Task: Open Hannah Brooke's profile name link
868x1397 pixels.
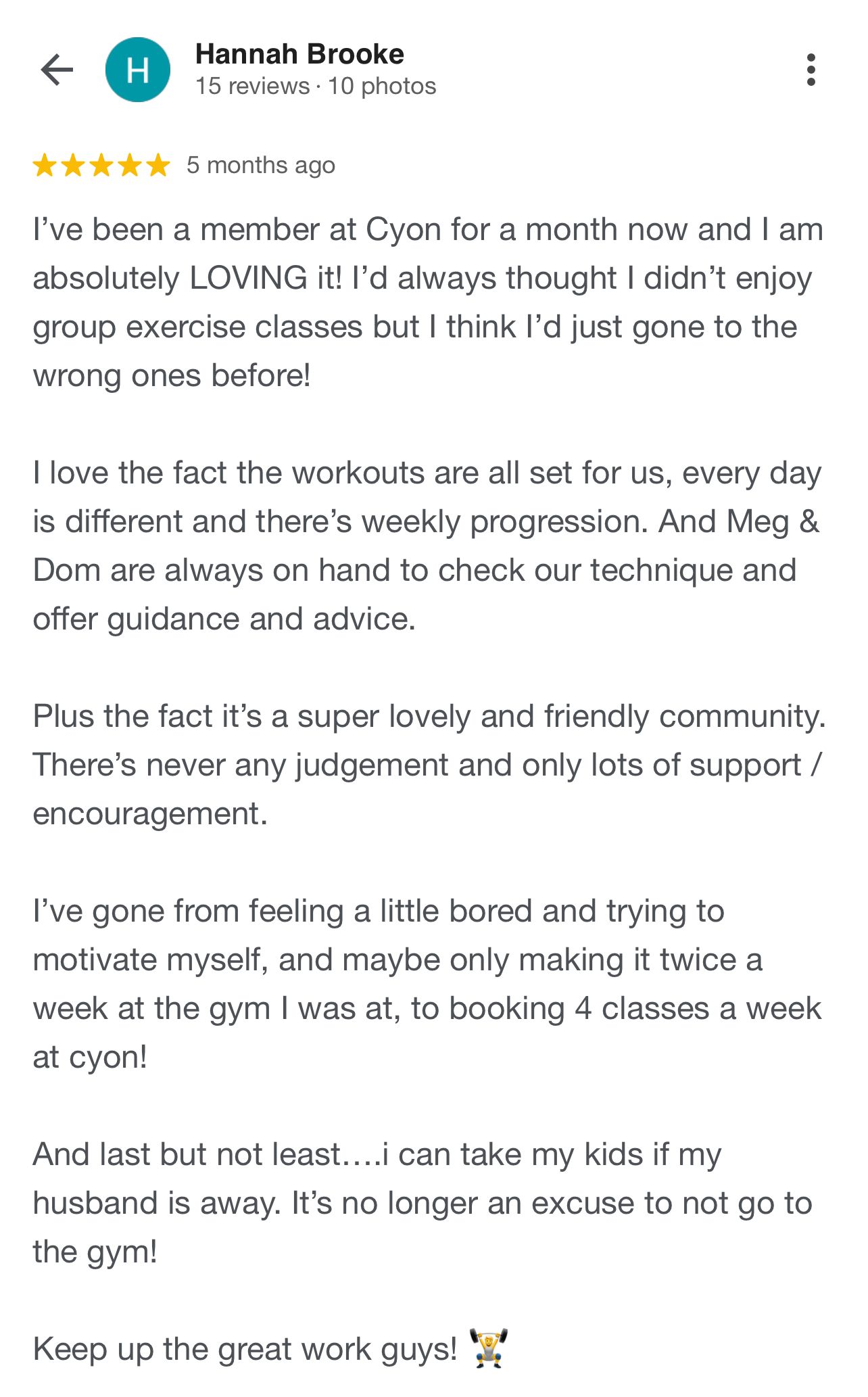Action: pyautogui.click(x=299, y=54)
